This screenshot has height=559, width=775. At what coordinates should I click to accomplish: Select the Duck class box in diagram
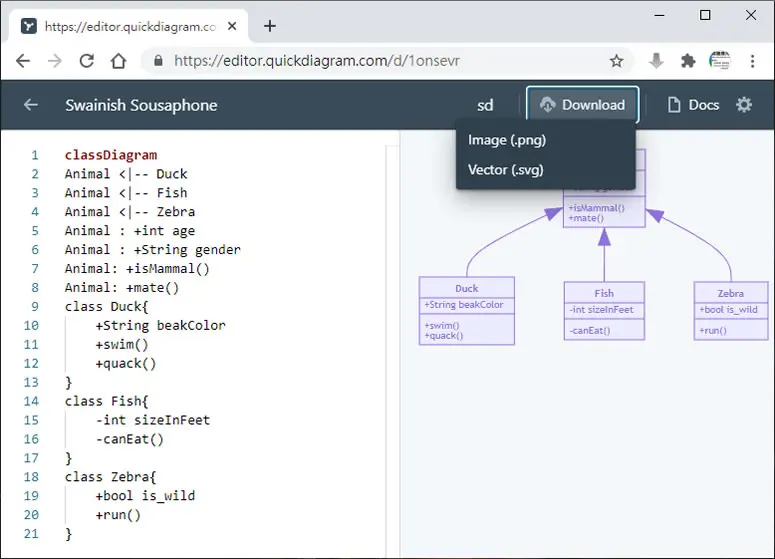[x=467, y=311]
